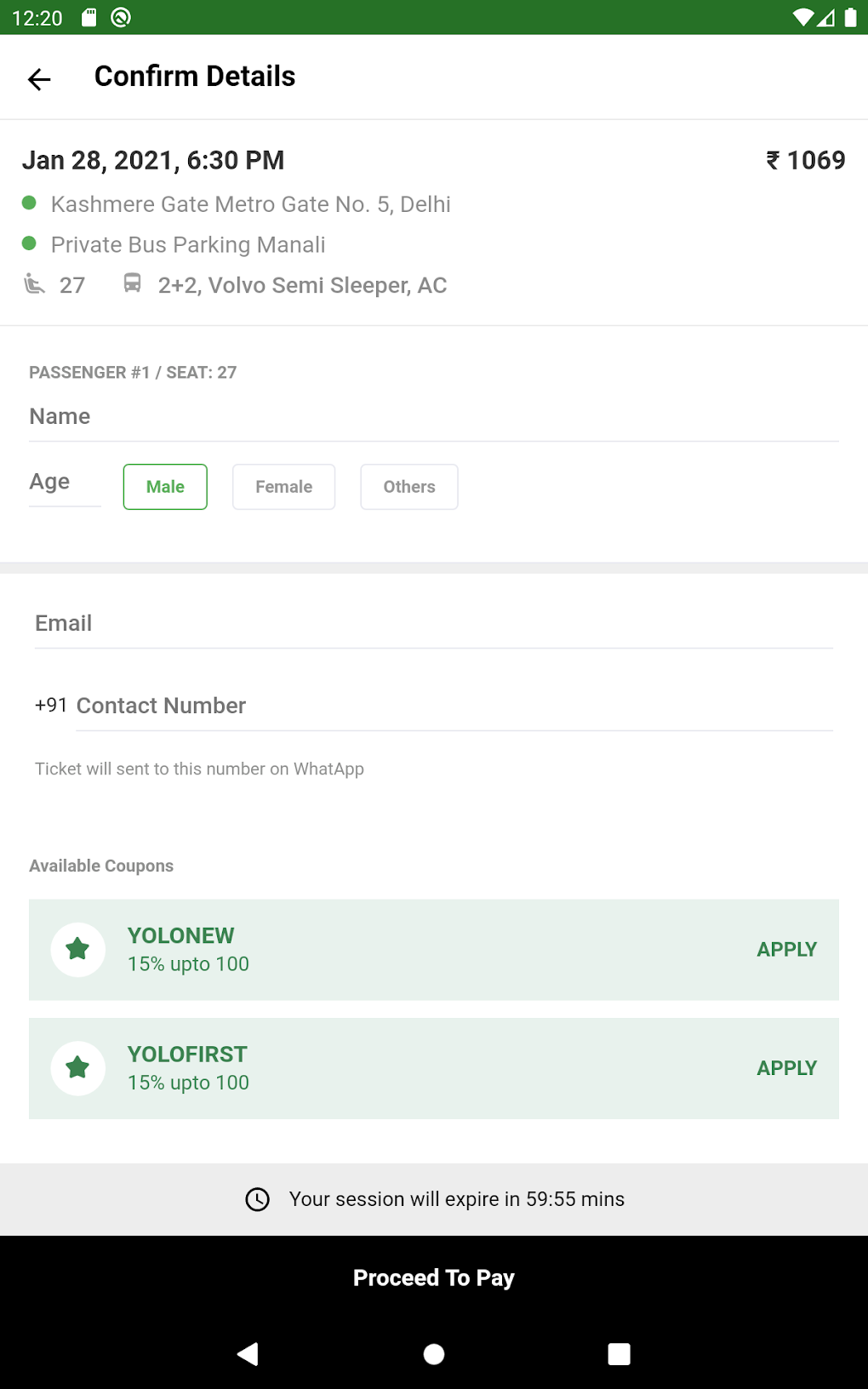Tap the YOLOFIRST coupon star icon
The width and height of the screenshot is (868, 1389).
(x=77, y=1067)
